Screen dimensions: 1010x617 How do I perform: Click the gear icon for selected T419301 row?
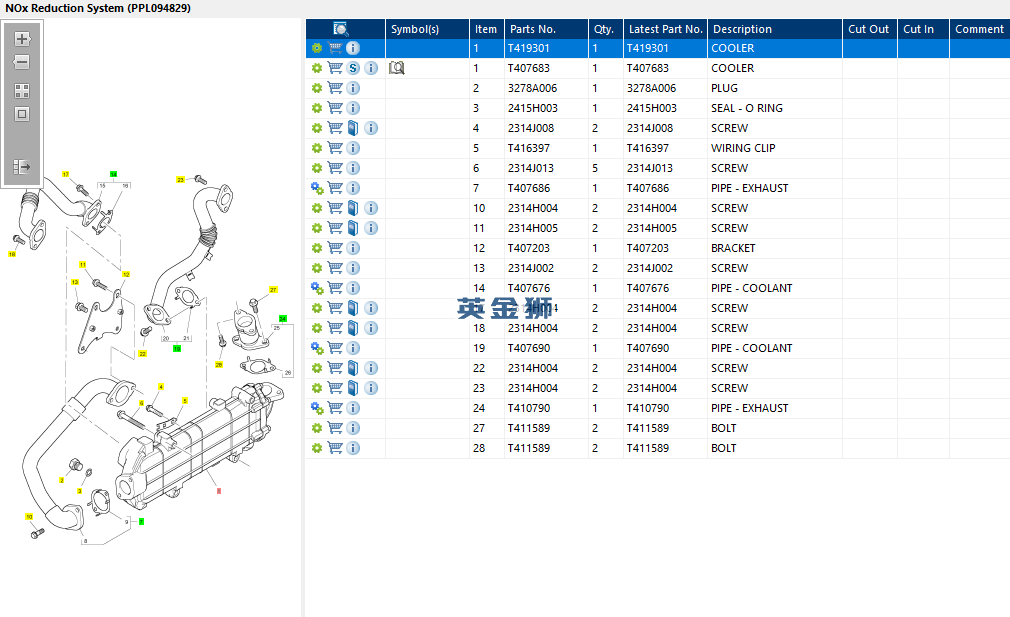tap(317, 48)
